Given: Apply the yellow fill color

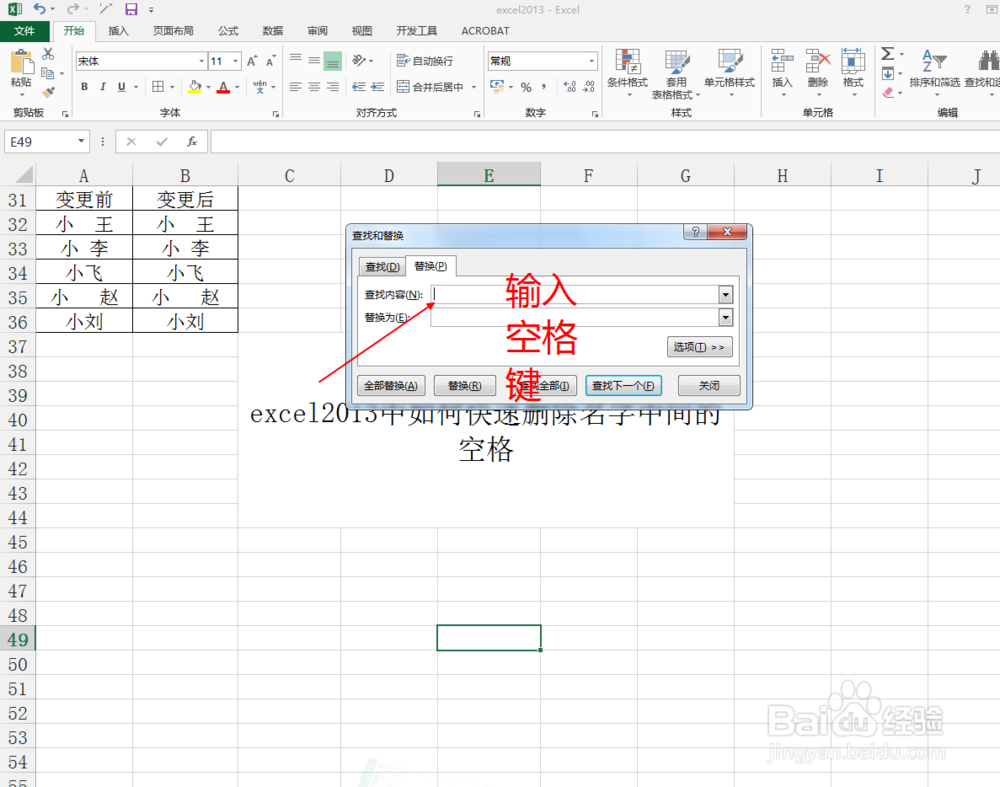Looking at the screenshot, I should click(195, 87).
